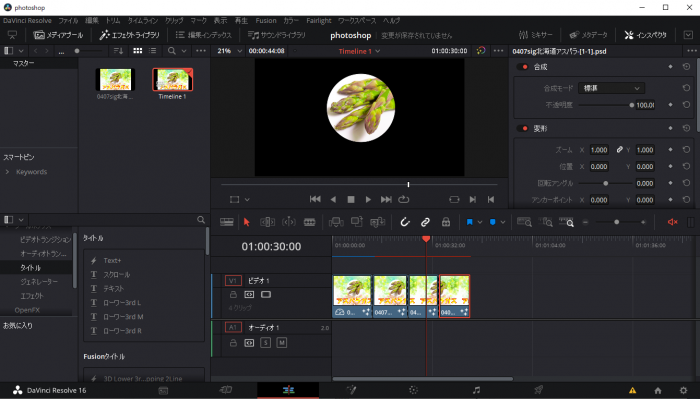Open the タイムライン menu
This screenshot has height=399, width=700.
(142, 21)
